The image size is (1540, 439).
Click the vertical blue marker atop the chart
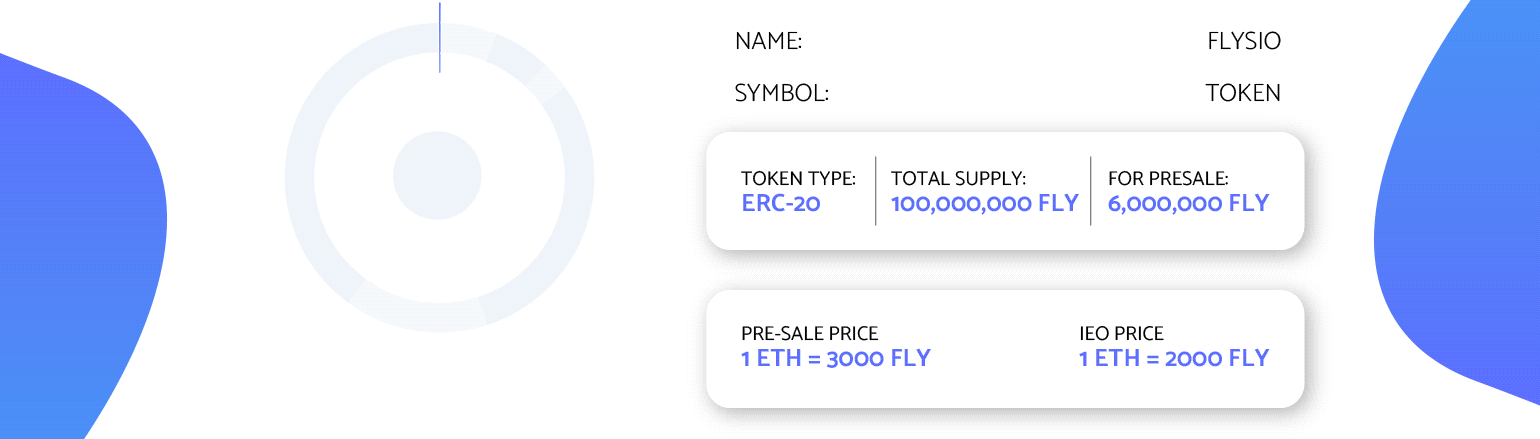click(440, 37)
